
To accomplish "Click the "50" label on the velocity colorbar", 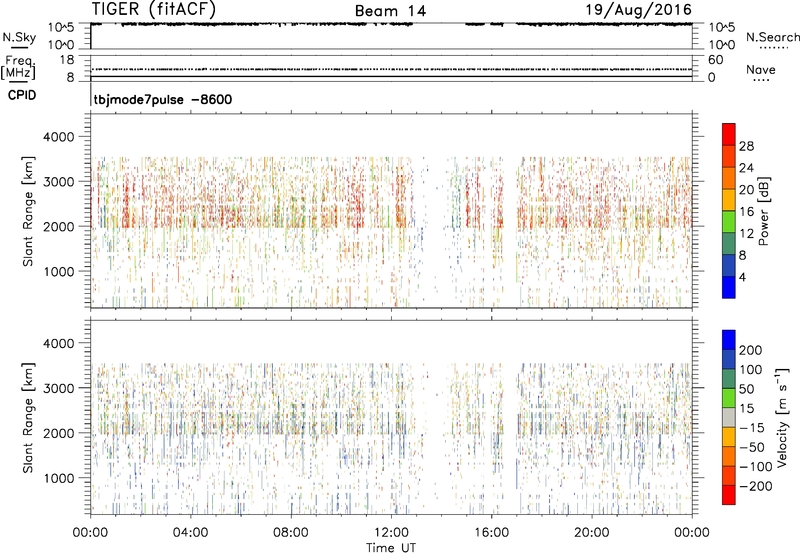I will 746,389.
